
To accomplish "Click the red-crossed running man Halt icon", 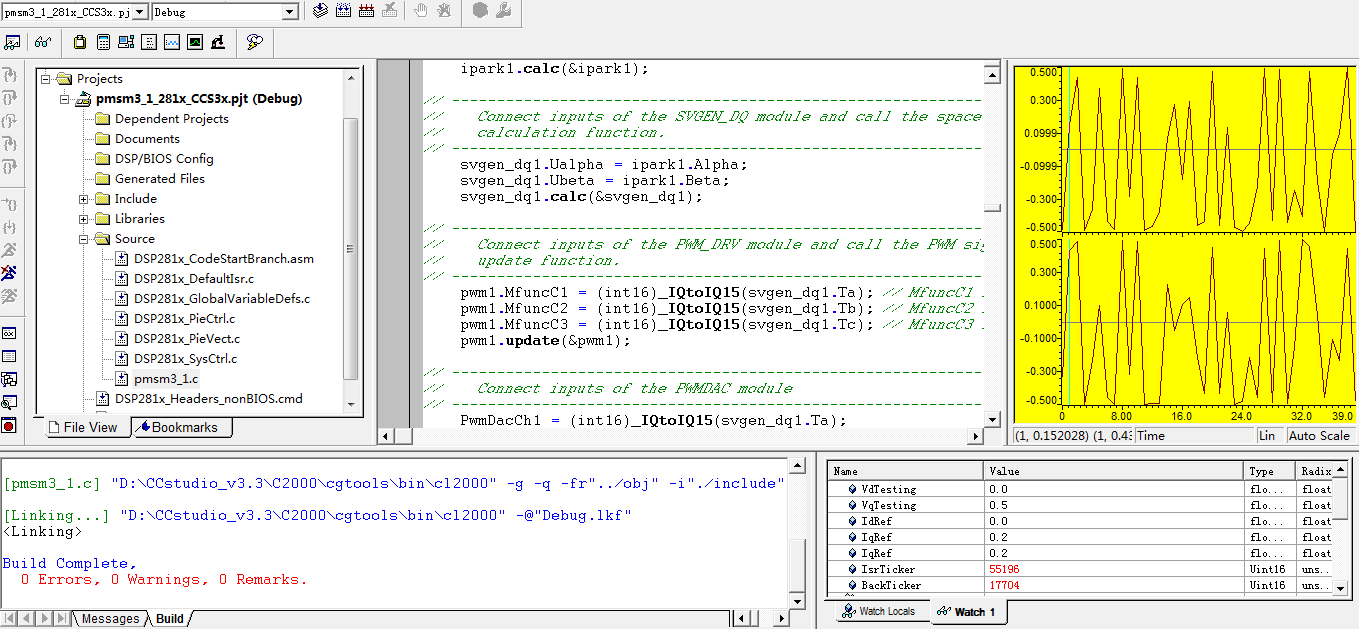I will [9, 272].
